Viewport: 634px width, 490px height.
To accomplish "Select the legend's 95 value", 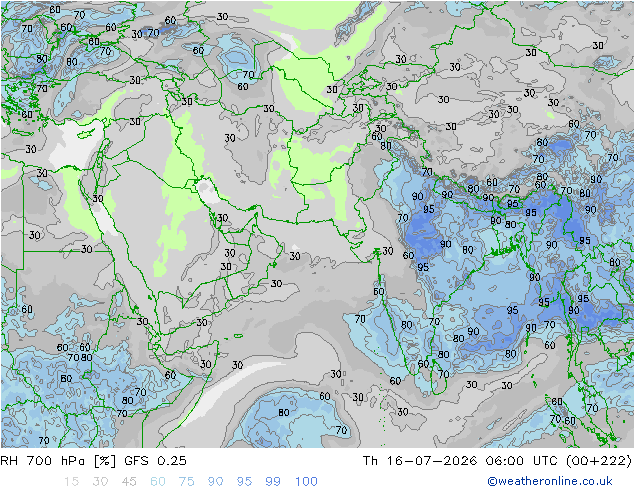I will 244,481.
